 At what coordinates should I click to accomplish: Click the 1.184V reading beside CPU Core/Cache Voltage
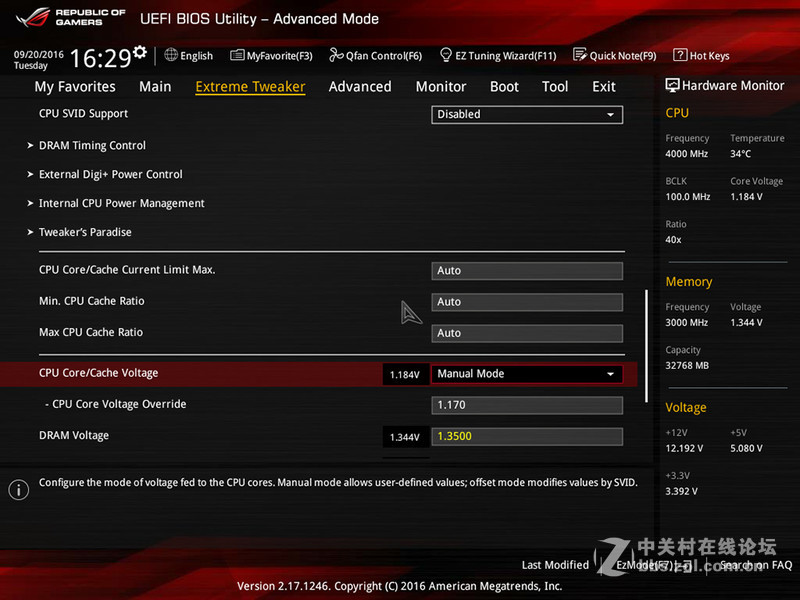405,374
